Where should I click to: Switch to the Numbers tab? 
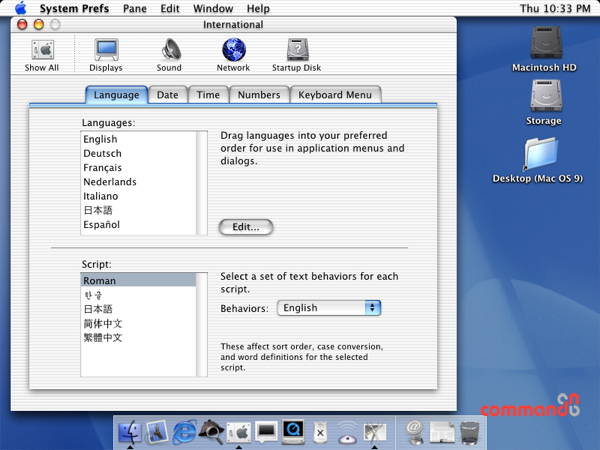(x=259, y=95)
